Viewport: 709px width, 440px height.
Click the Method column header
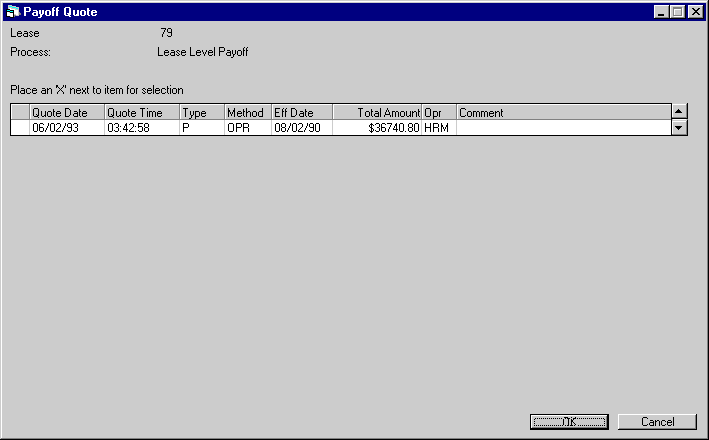pos(248,112)
